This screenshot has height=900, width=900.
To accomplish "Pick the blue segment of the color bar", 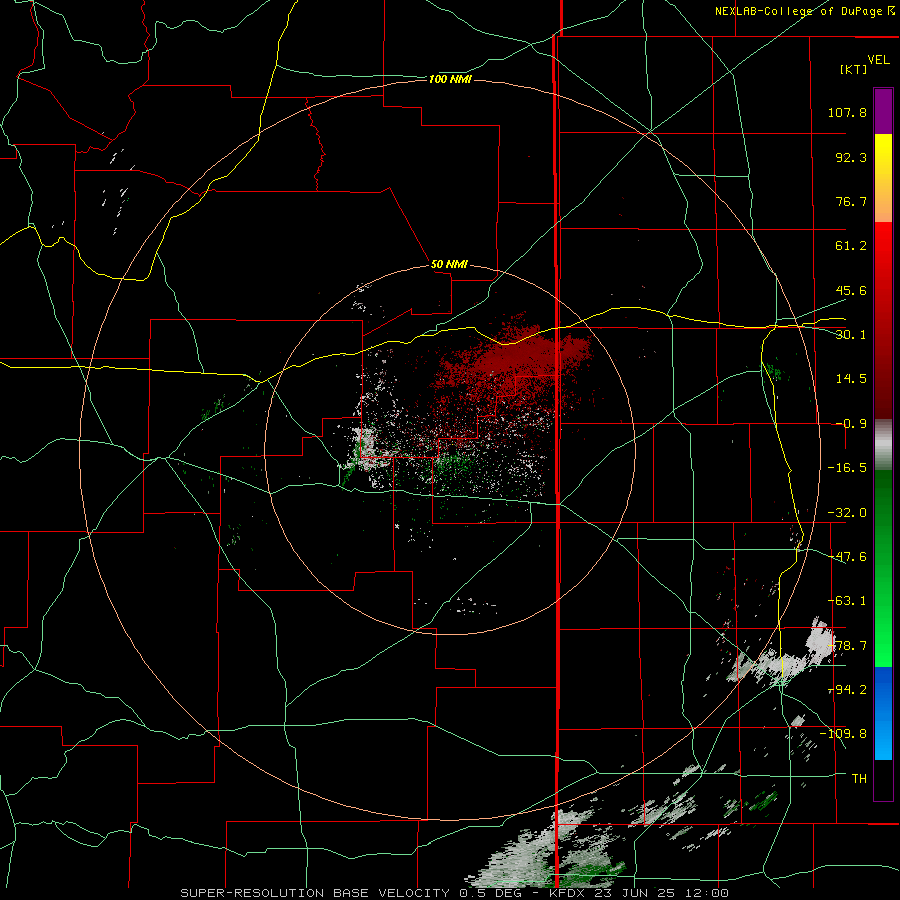I will [x=883, y=713].
